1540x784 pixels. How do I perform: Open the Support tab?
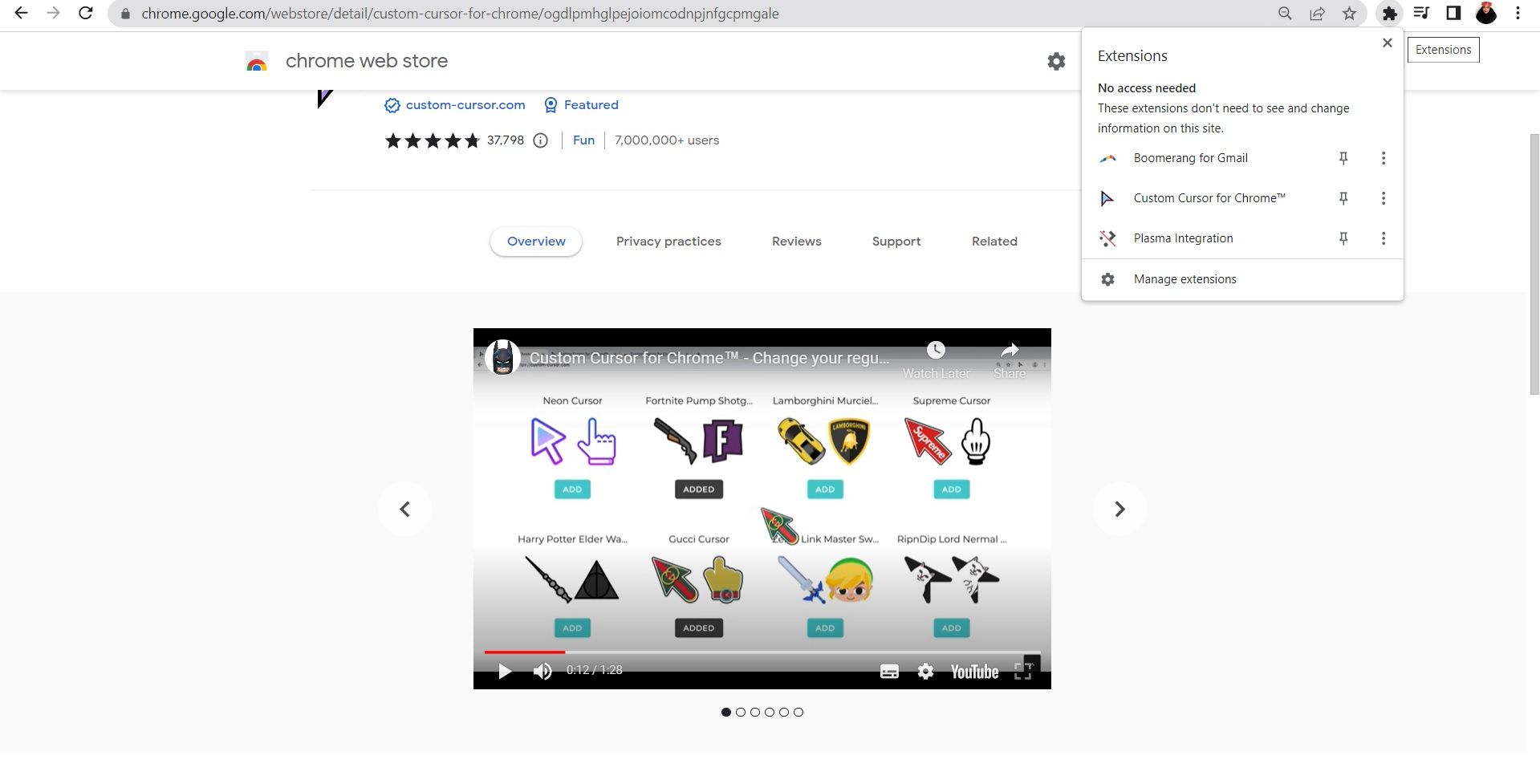pos(896,242)
